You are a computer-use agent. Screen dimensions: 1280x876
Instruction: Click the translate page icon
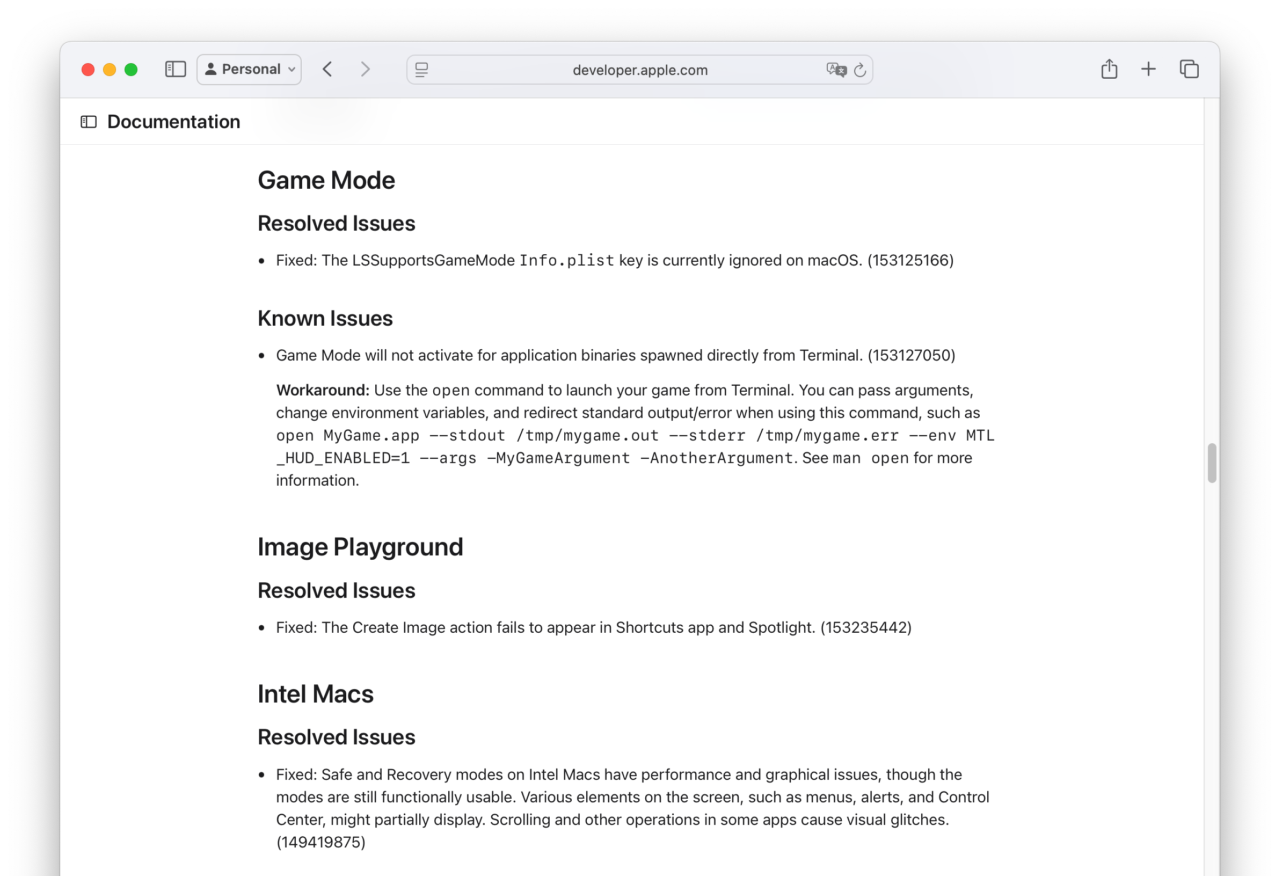(835, 70)
